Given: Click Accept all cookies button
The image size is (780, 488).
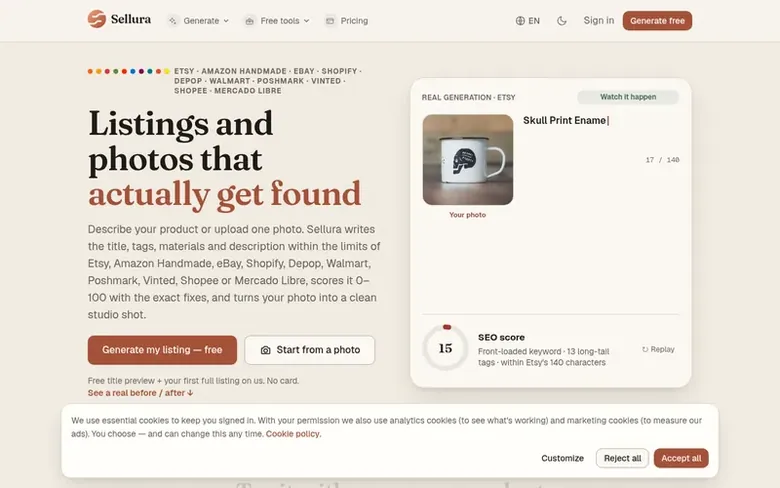Looking at the screenshot, I should (681, 458).
